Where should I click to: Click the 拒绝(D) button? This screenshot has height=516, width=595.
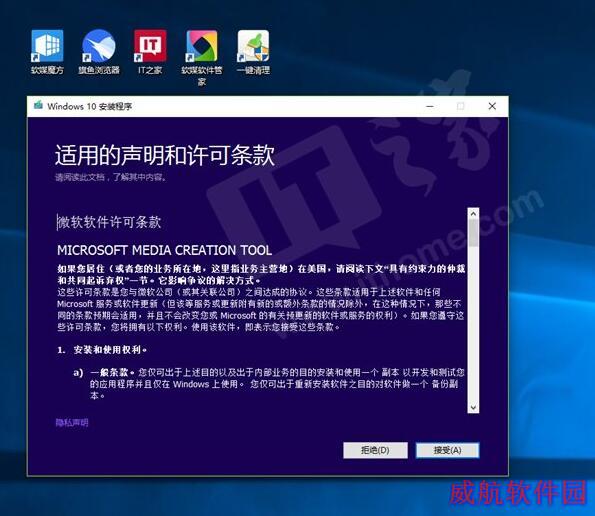(x=375, y=450)
